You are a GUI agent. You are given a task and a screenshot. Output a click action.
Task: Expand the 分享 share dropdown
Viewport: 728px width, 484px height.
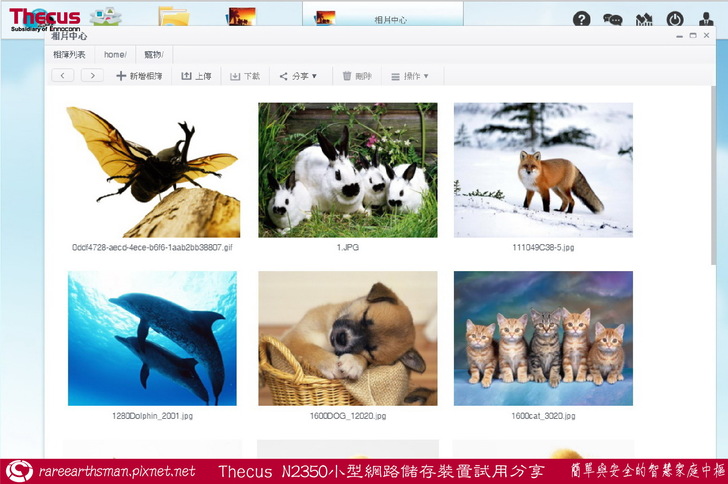pyautogui.click(x=297, y=76)
